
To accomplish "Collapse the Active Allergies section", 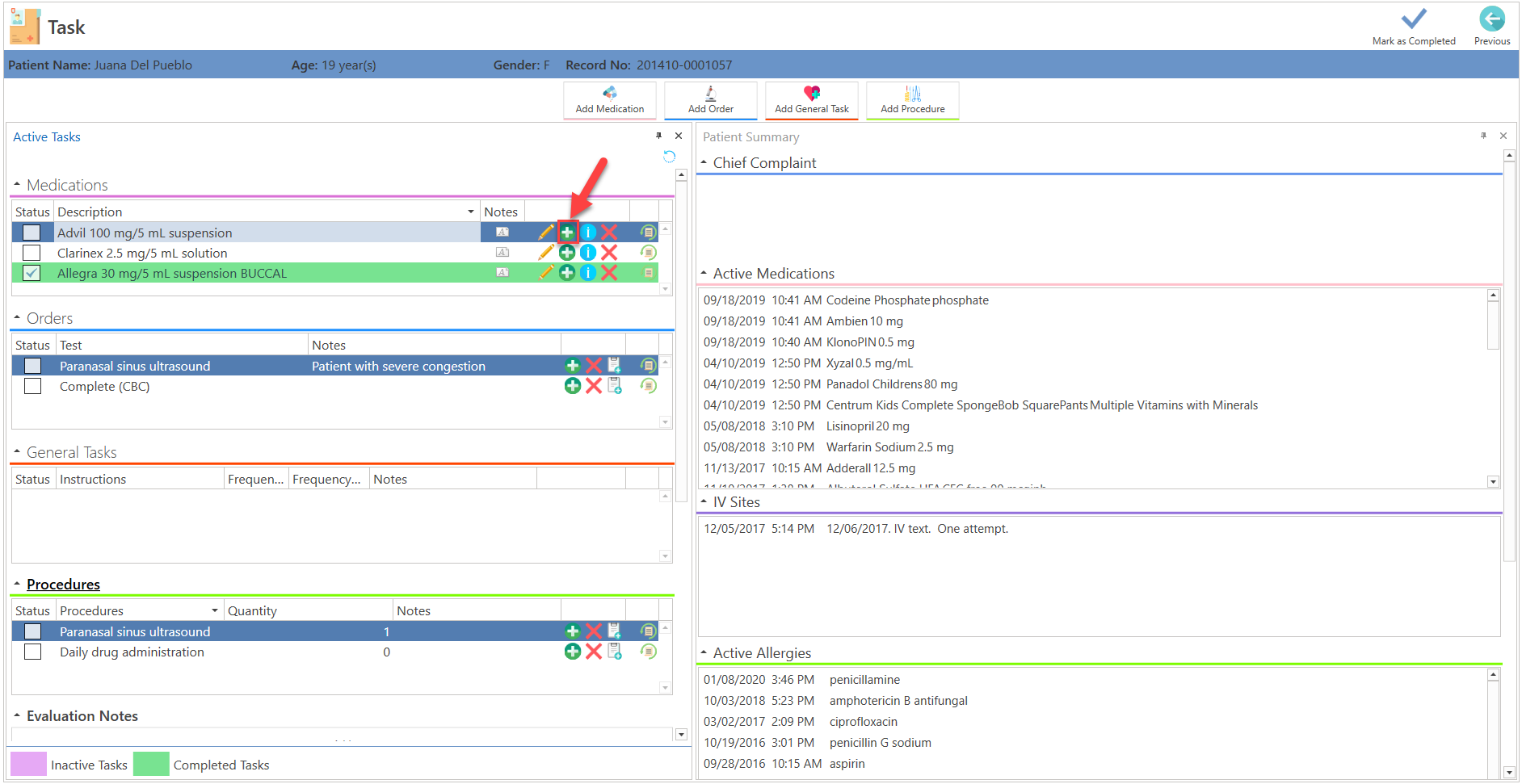I will coord(704,652).
